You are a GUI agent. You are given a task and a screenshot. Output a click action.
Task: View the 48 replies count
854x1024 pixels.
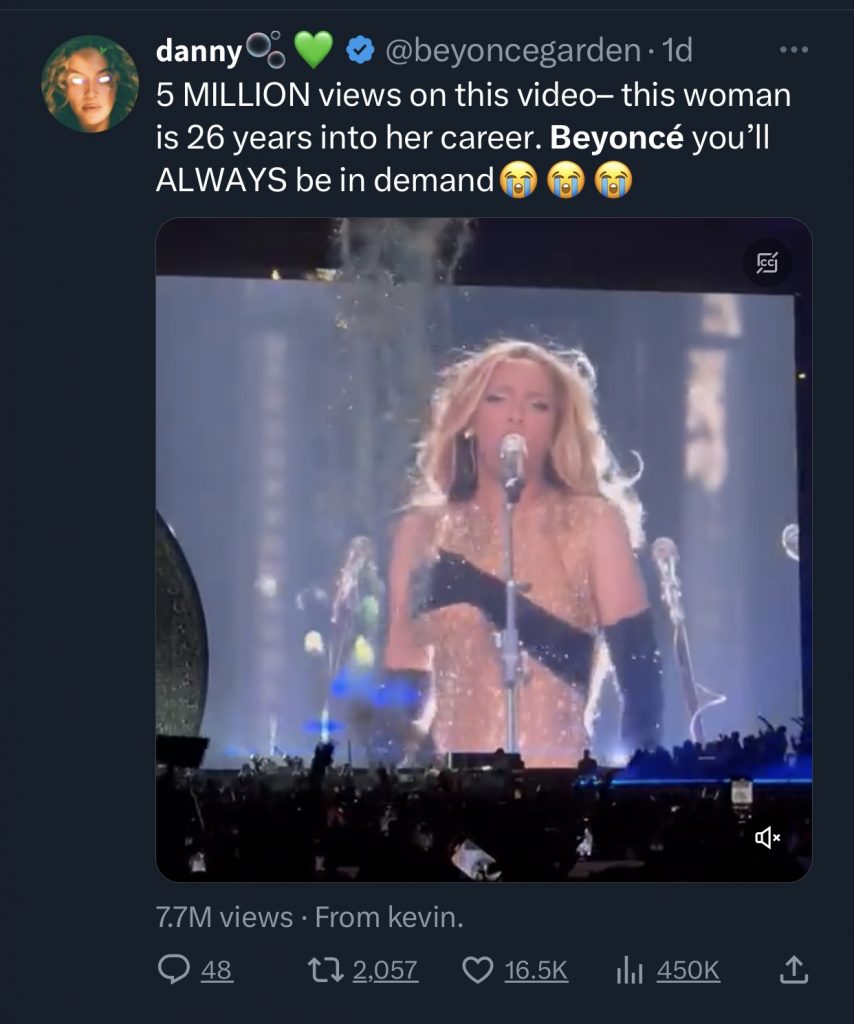(216, 969)
